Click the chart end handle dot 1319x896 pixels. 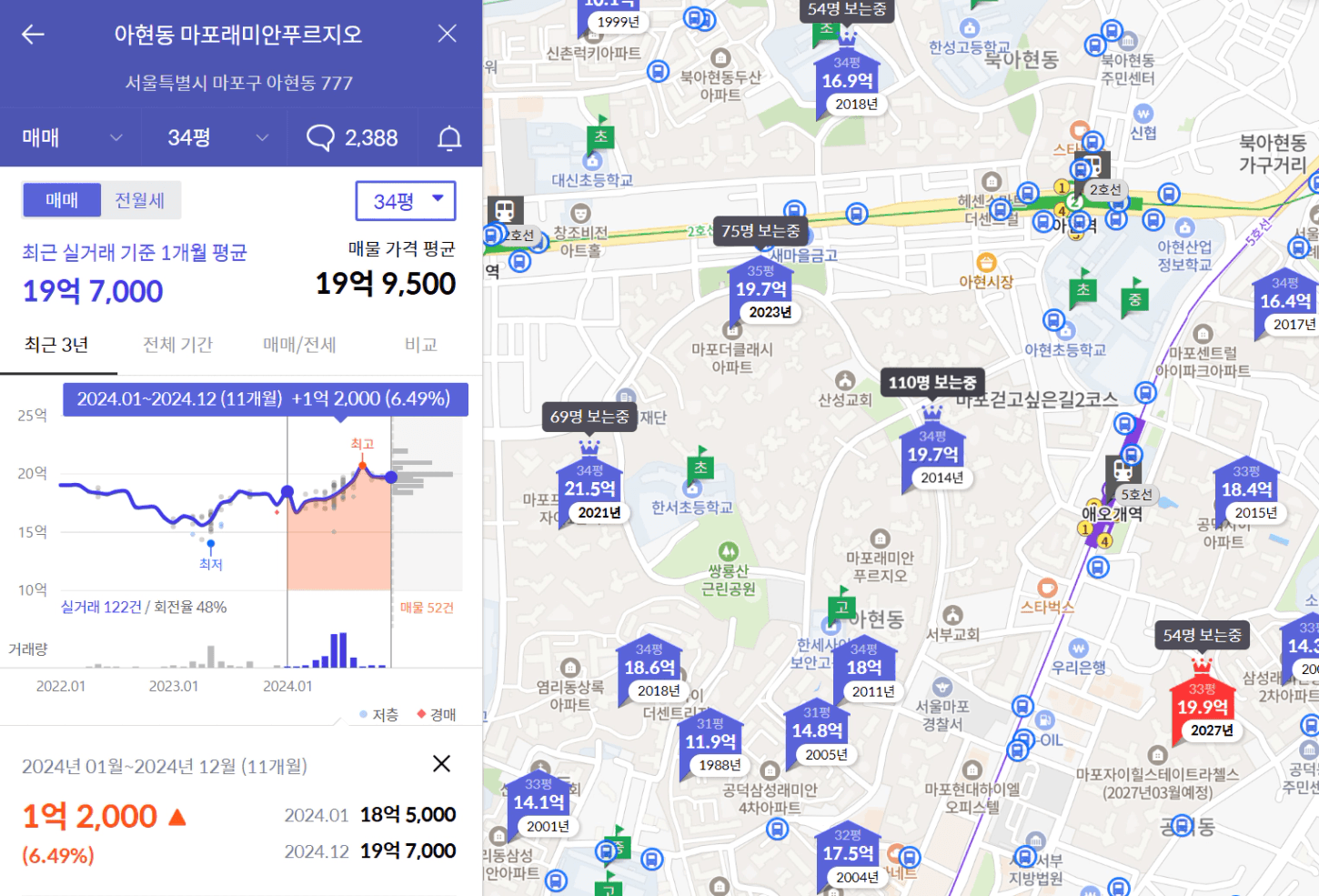pos(391,477)
